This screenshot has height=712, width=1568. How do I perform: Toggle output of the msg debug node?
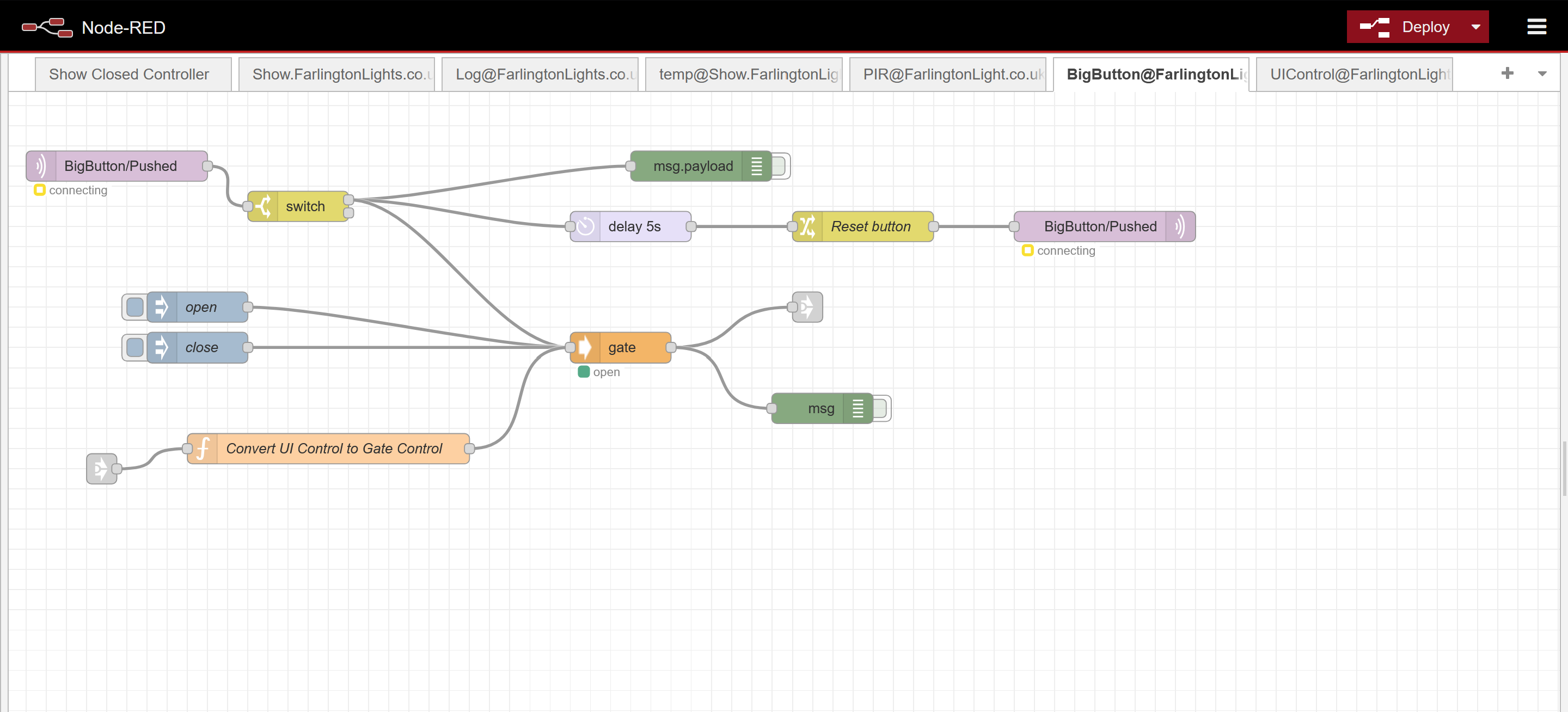[881, 408]
